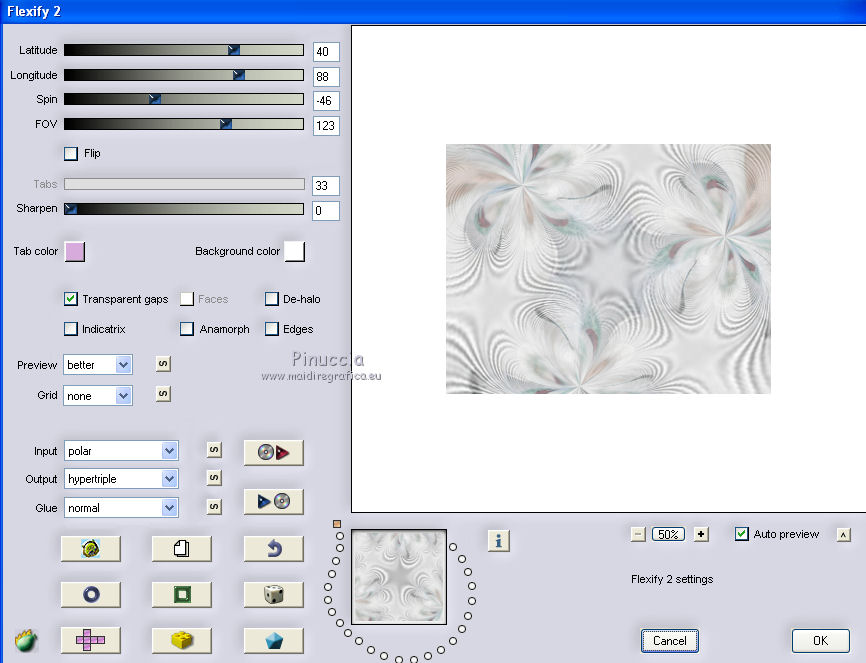
Task: Enable the Anamorph checkbox
Action: tap(187, 329)
